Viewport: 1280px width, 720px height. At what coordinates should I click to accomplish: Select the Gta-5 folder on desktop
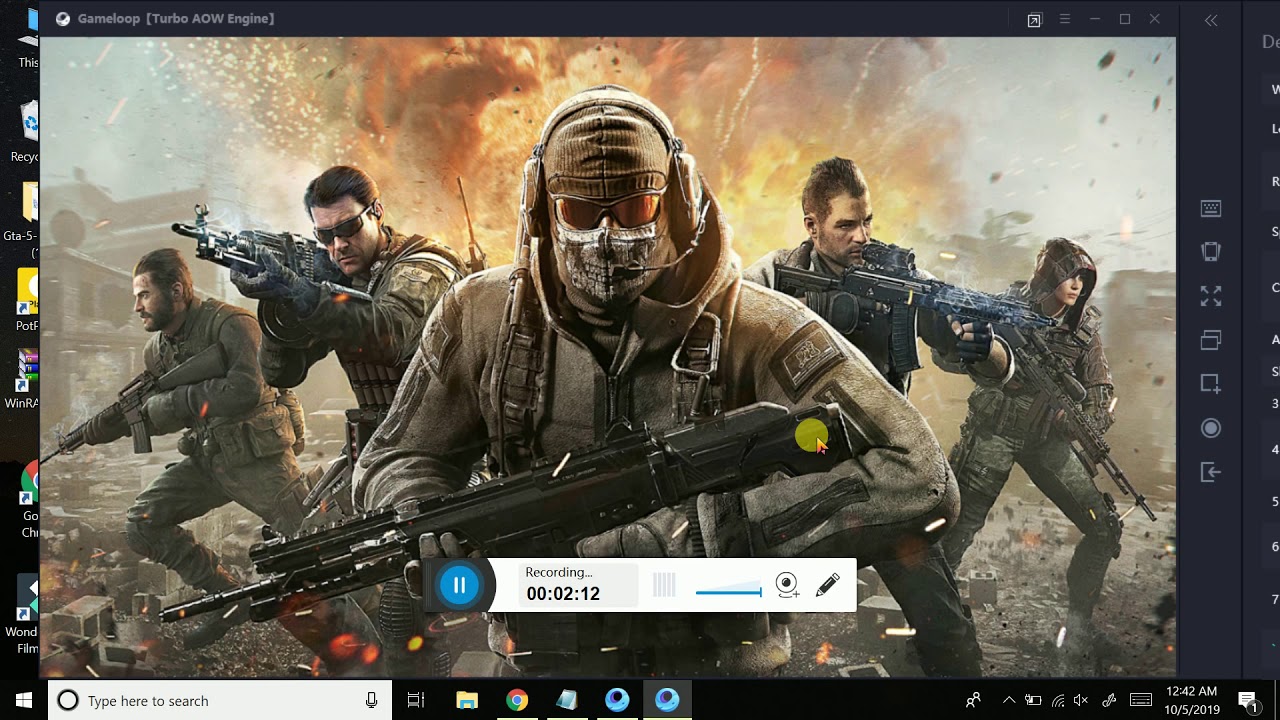tap(24, 220)
